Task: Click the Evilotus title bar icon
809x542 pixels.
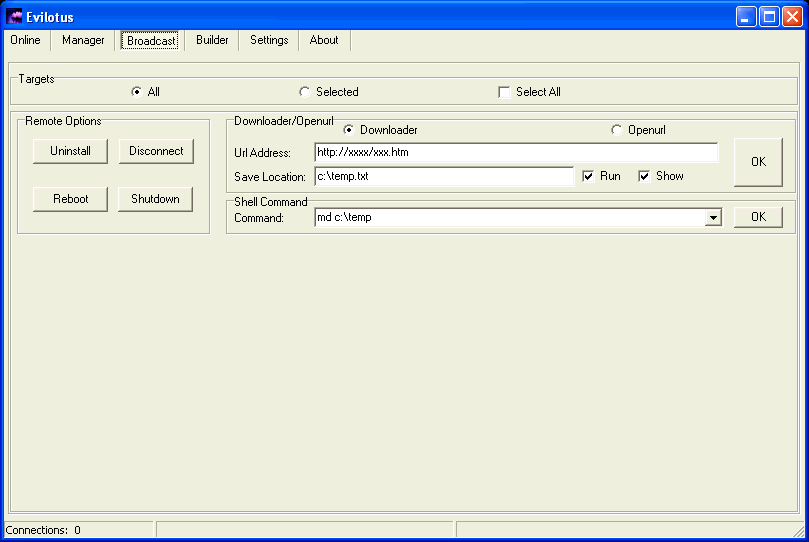Action: coord(14,17)
